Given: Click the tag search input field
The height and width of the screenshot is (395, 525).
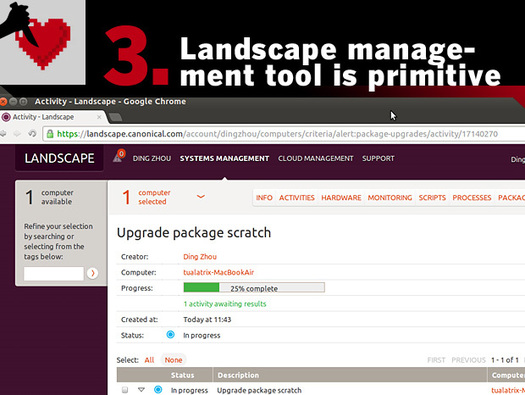Looking at the screenshot, I should pyautogui.click(x=54, y=273).
